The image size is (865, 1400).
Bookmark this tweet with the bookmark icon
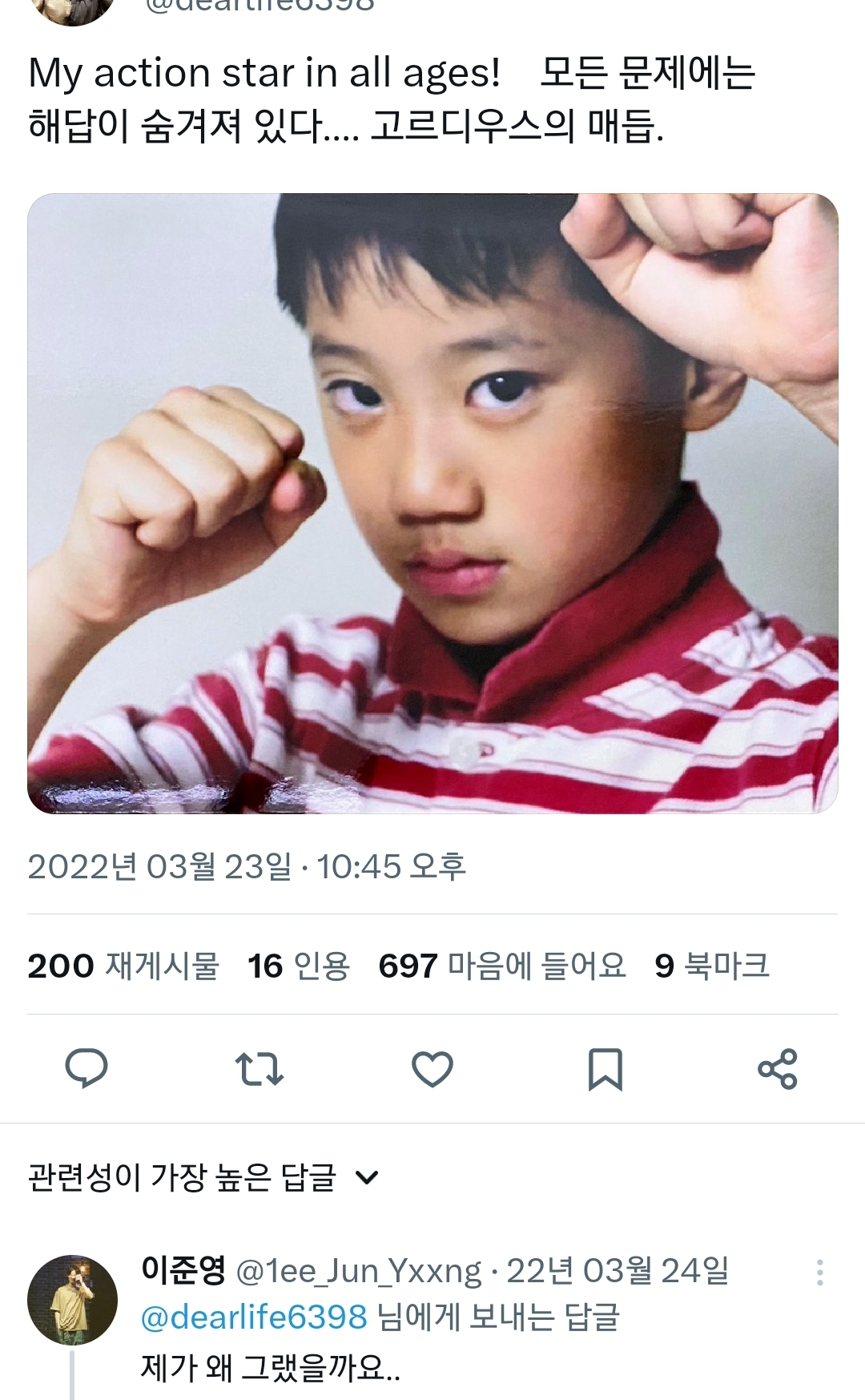[605, 1069]
